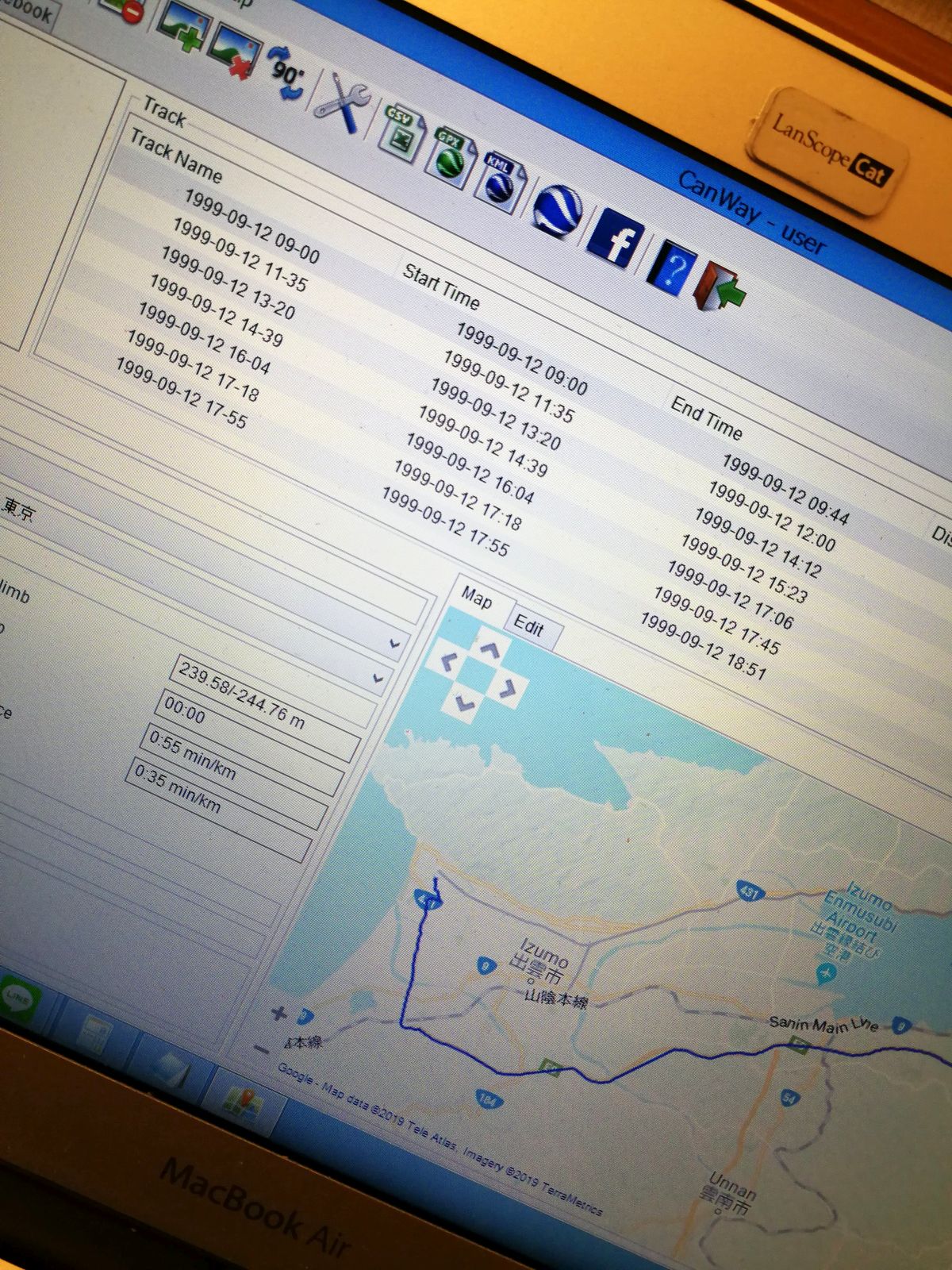Viewport: 952px width, 1270px height.
Task: Click the add photo icon with green plus
Action: coord(181,26)
